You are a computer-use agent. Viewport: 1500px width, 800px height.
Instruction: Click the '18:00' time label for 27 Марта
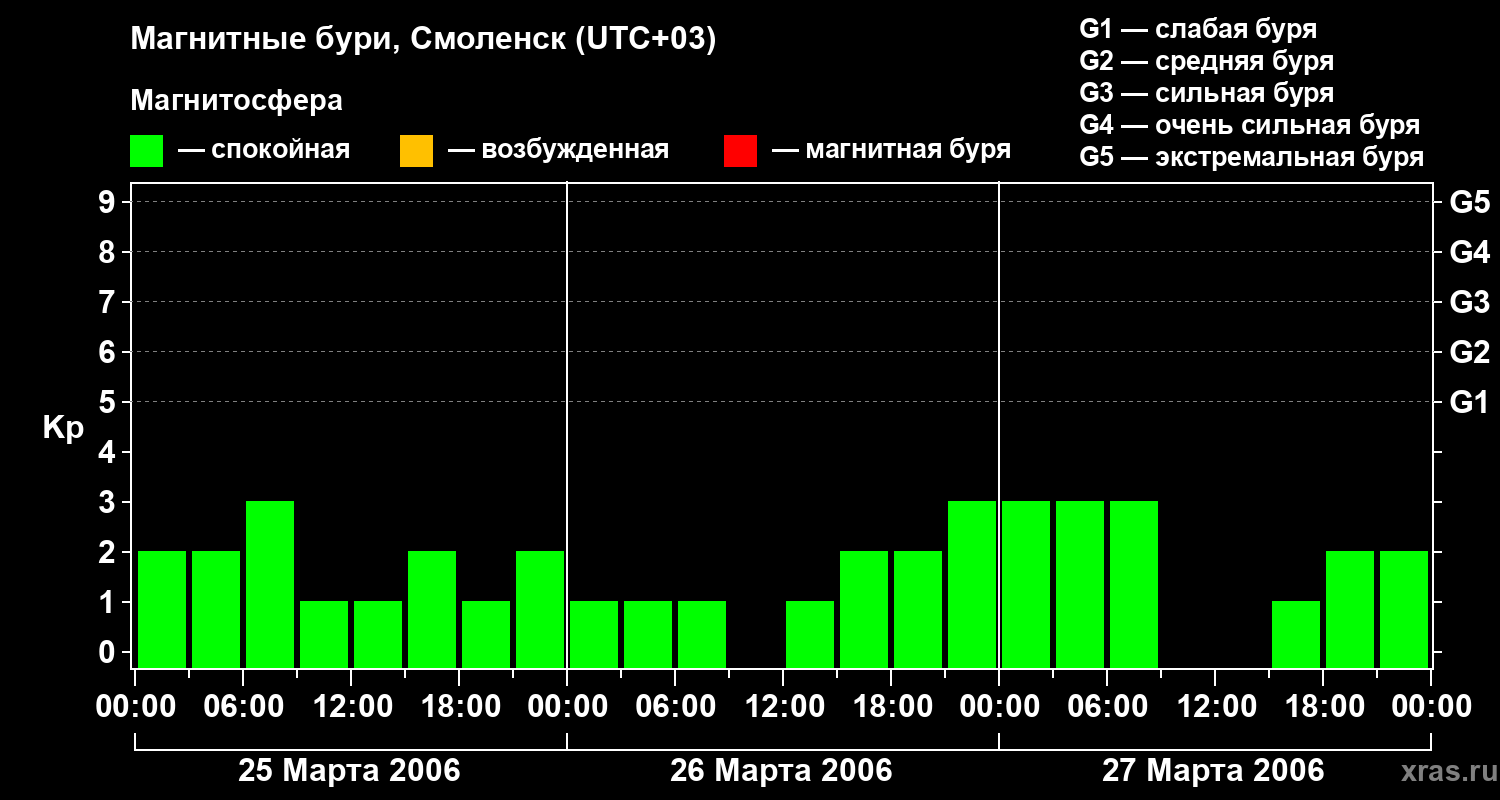pos(1323,707)
